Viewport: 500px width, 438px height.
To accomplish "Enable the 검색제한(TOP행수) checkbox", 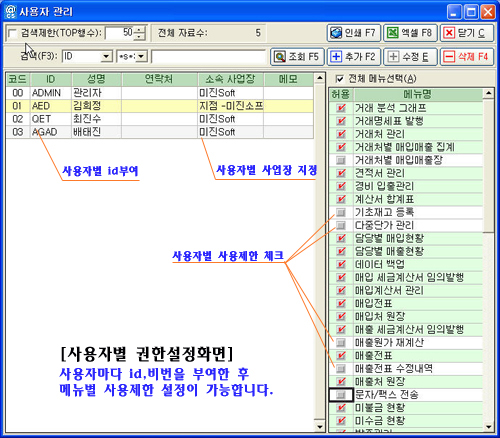I will pyautogui.click(x=12, y=33).
